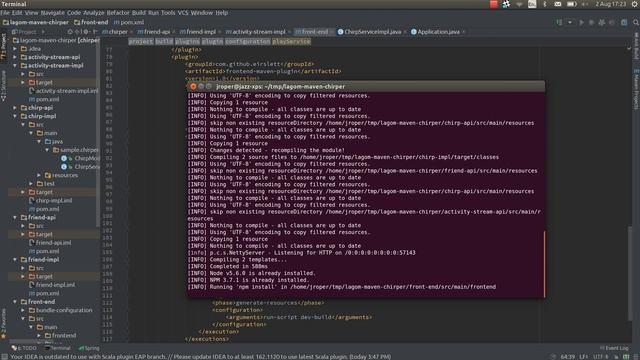Select the sample.chirper package in tree

[76, 150]
